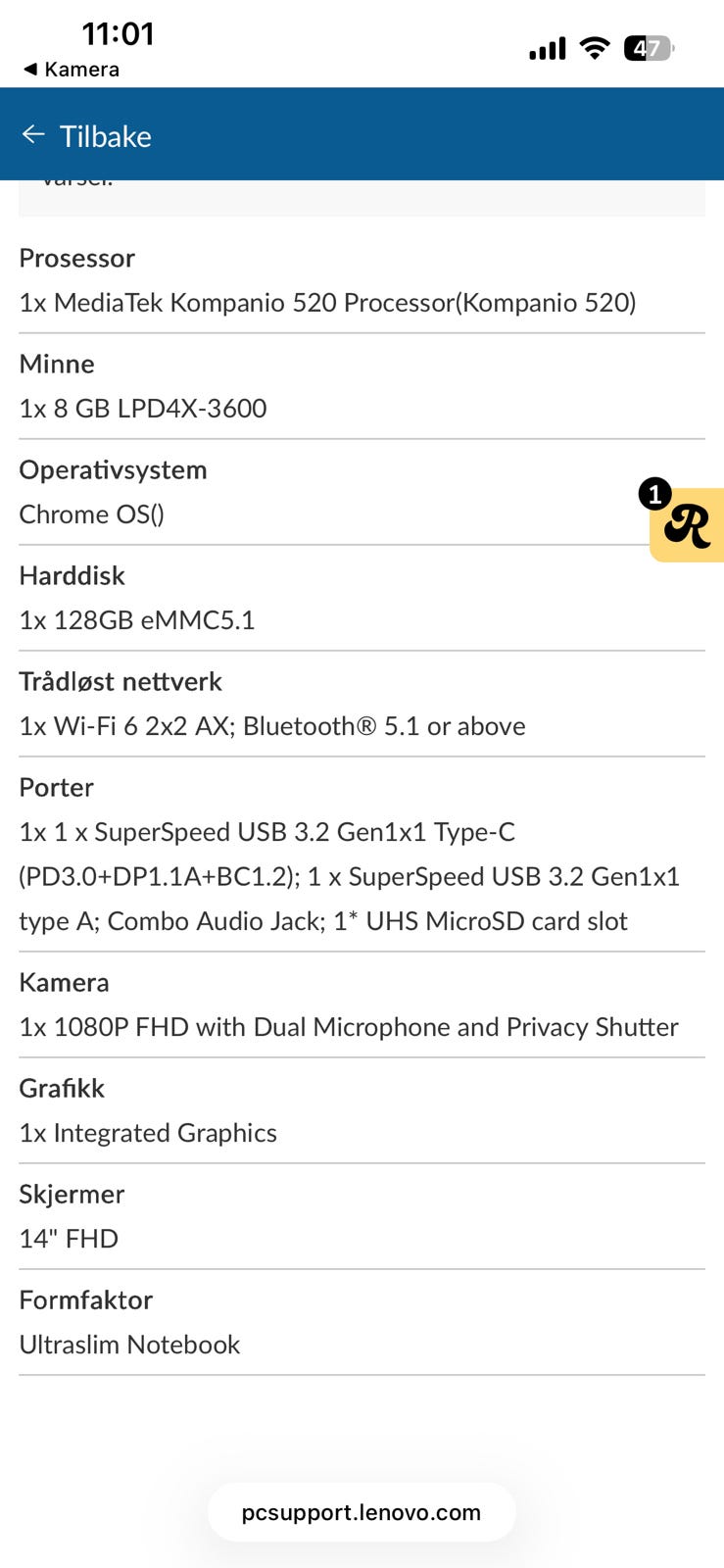This screenshot has width=724, height=1568.
Task: Tap the Wi-Fi status icon
Action: (594, 48)
